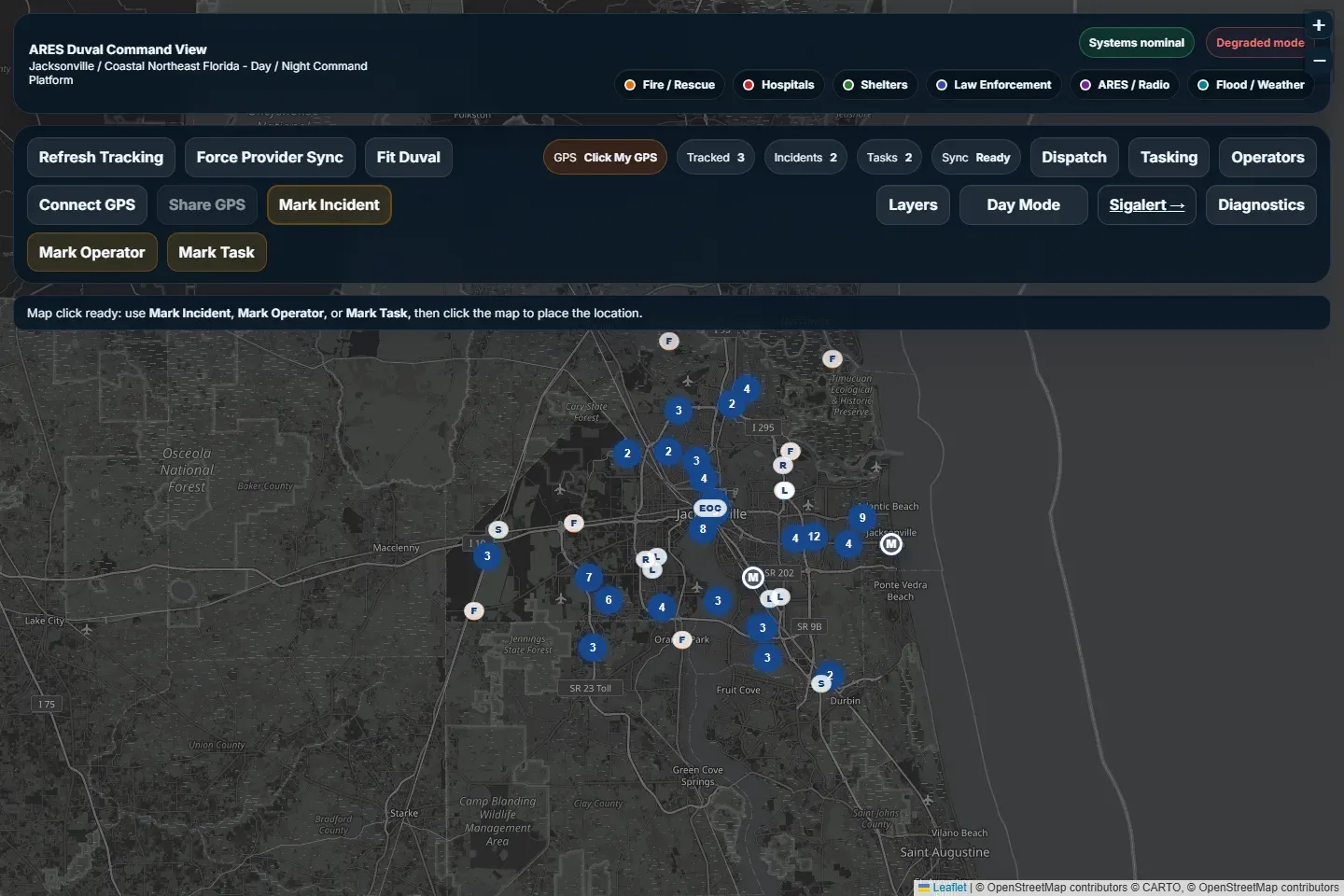Toggle the Fire / Rescue layer
This screenshot has height=896, width=1344.
(670, 85)
